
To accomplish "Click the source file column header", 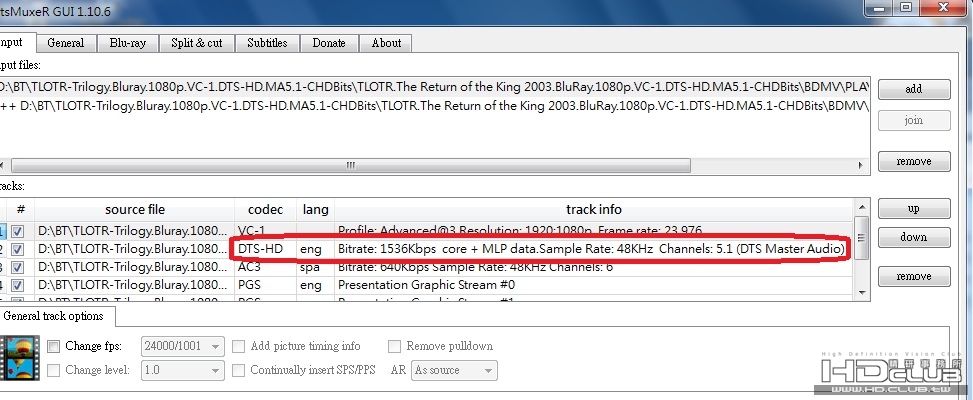I will (x=135, y=210).
